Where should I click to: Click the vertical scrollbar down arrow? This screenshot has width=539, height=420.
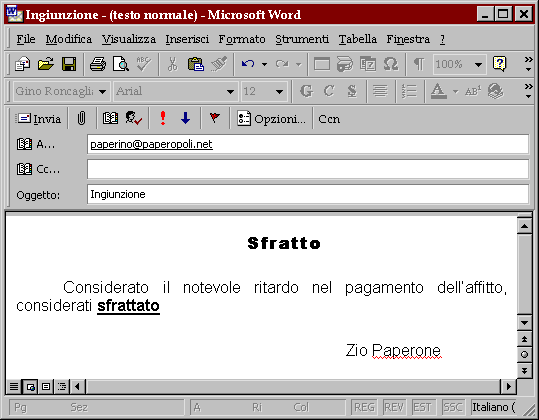pyautogui.click(x=525, y=323)
